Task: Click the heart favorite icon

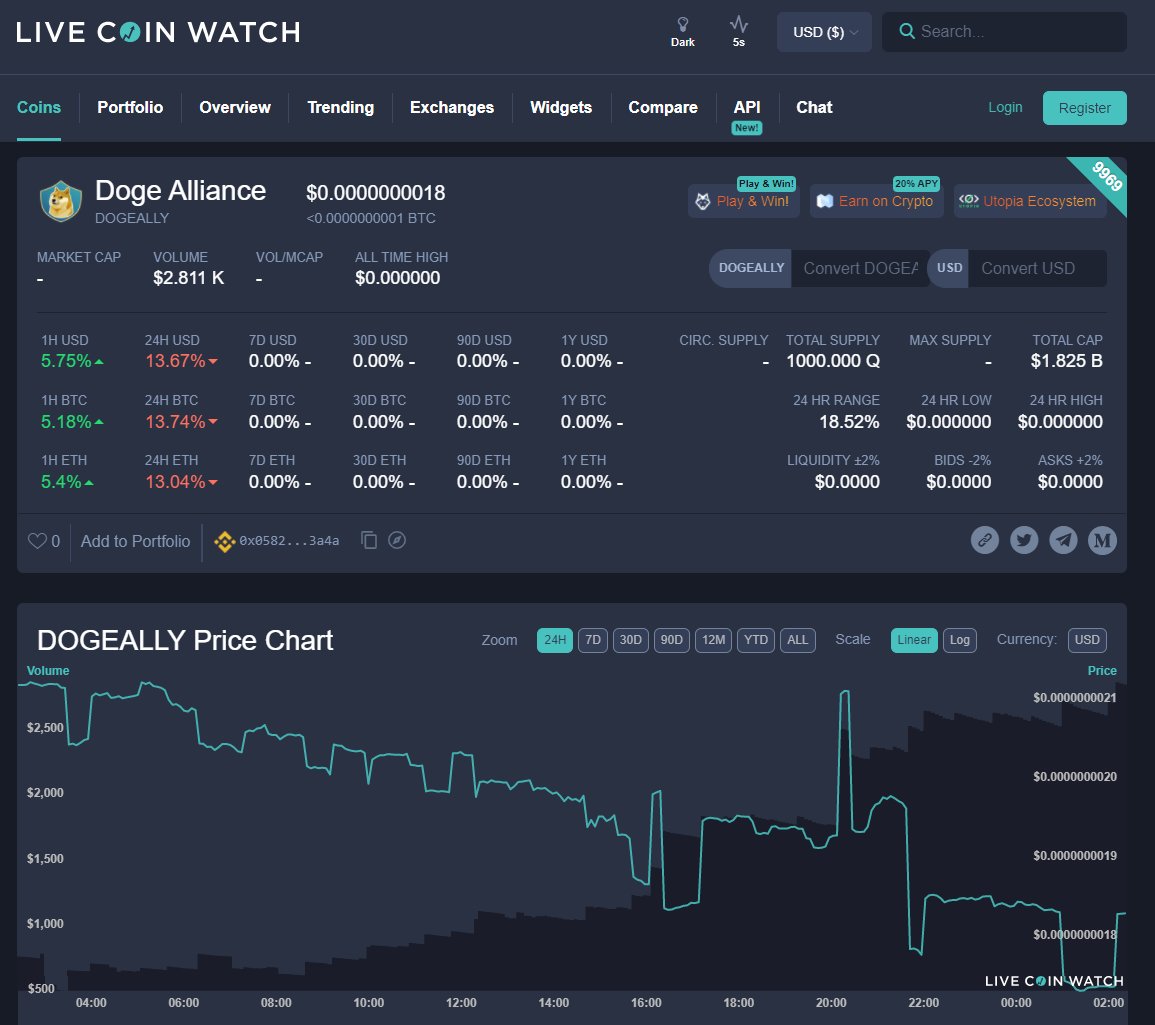Action: click(38, 541)
